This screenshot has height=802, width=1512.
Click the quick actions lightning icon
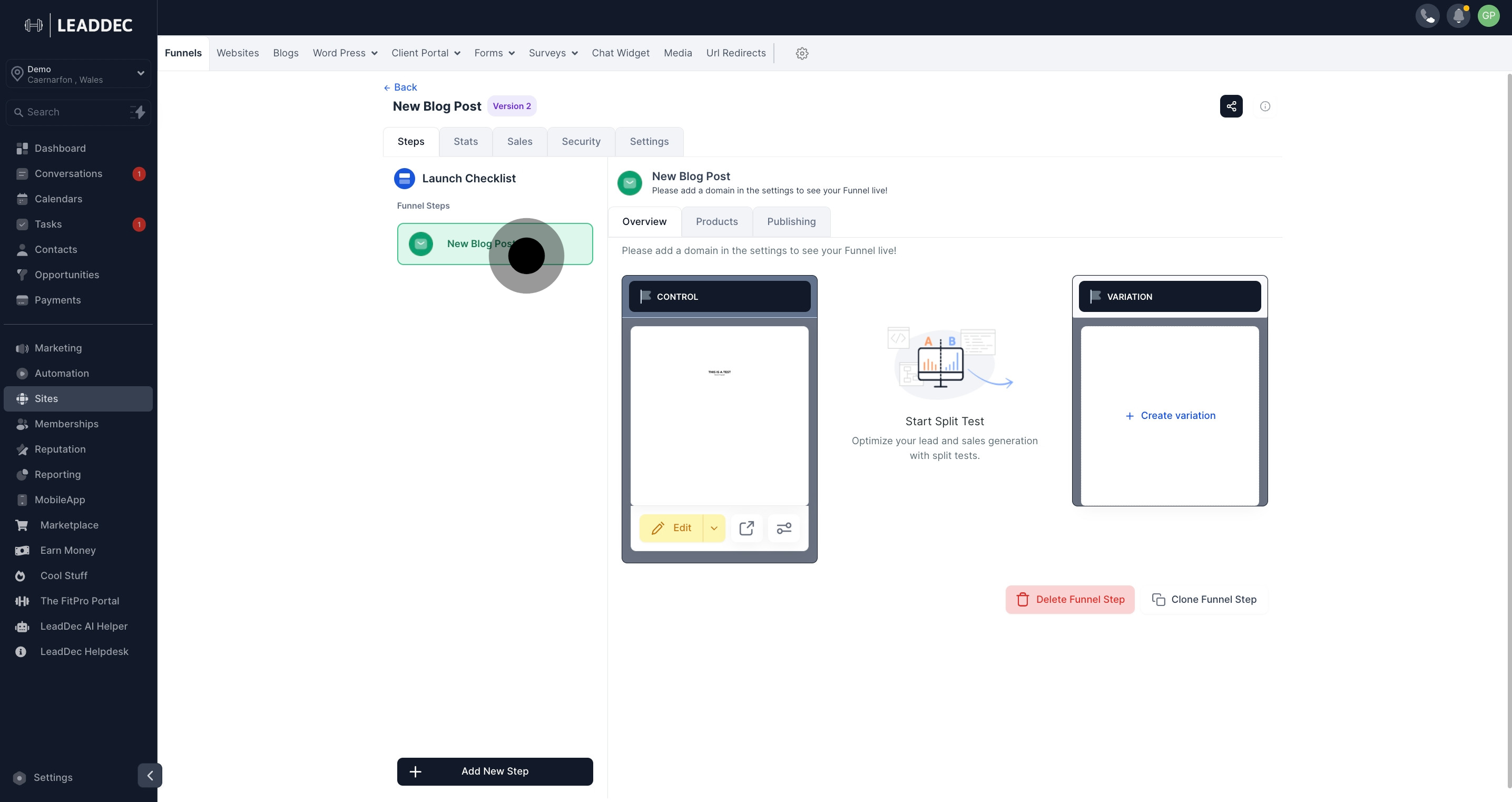click(138, 112)
